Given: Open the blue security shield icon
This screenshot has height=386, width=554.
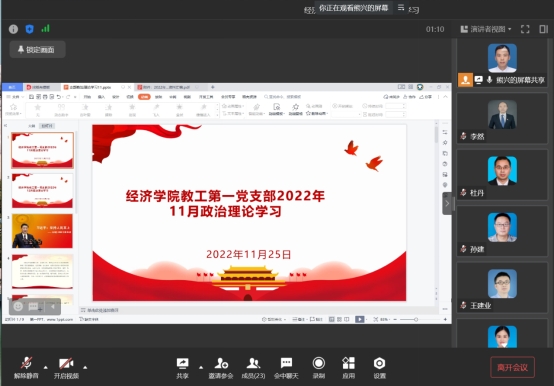Looking at the screenshot, I should (x=30, y=29).
